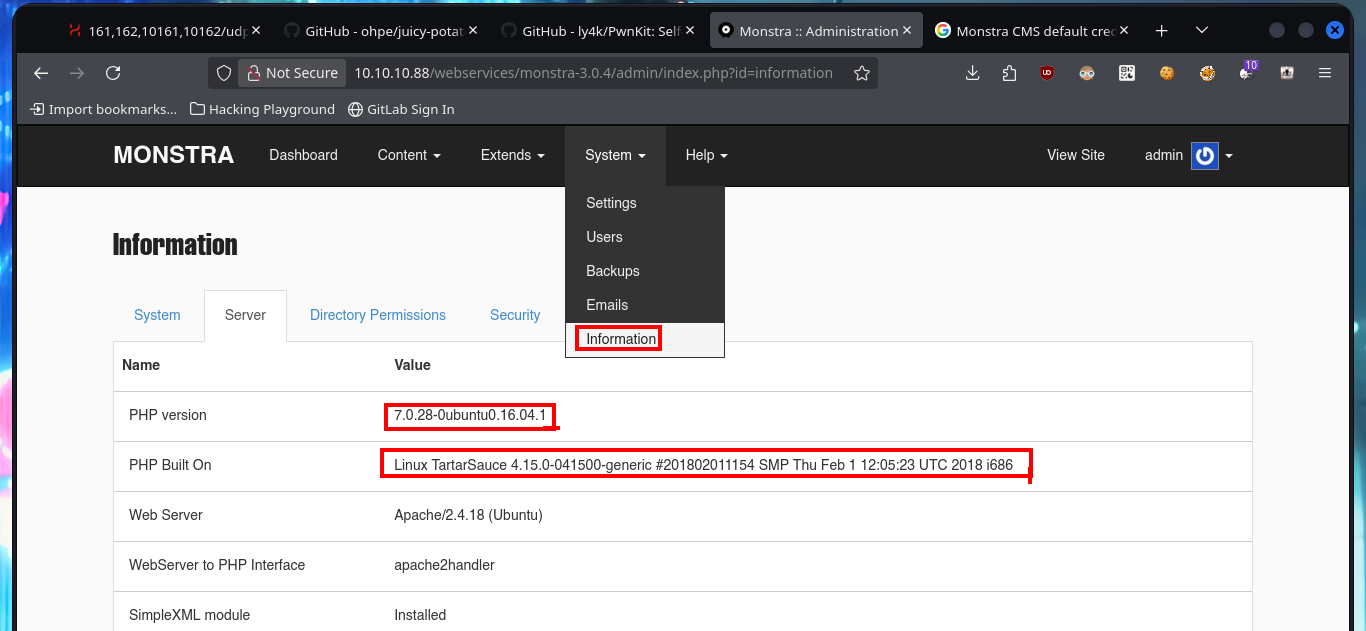Expand the Content dropdown menu
Viewport: 1366px width, 631px height.
click(x=409, y=155)
